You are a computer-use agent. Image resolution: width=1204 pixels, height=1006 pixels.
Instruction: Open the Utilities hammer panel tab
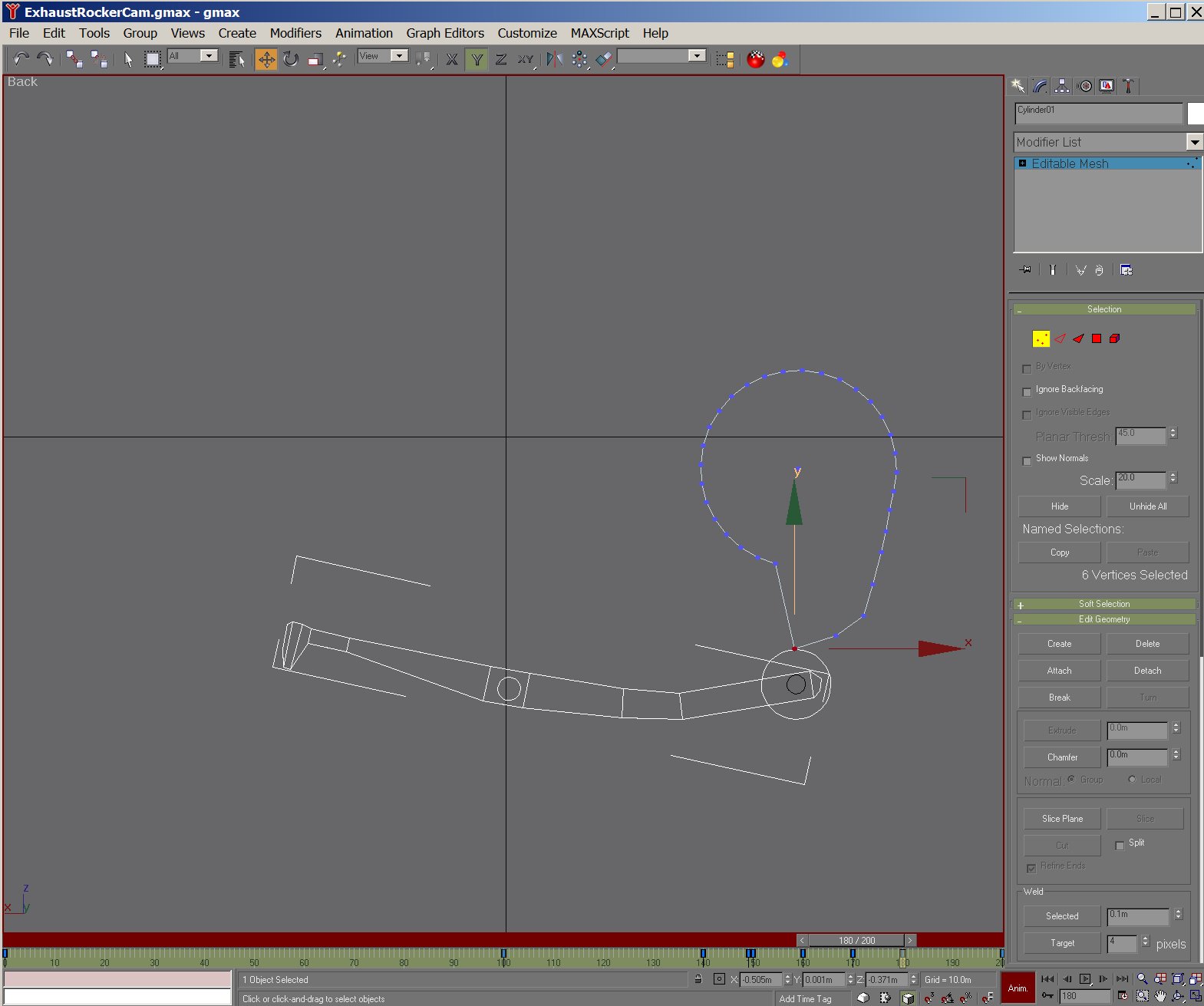point(1128,86)
